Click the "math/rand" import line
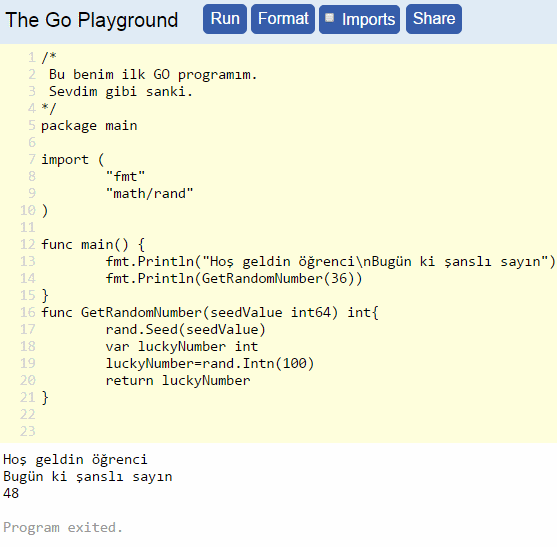 coord(150,194)
